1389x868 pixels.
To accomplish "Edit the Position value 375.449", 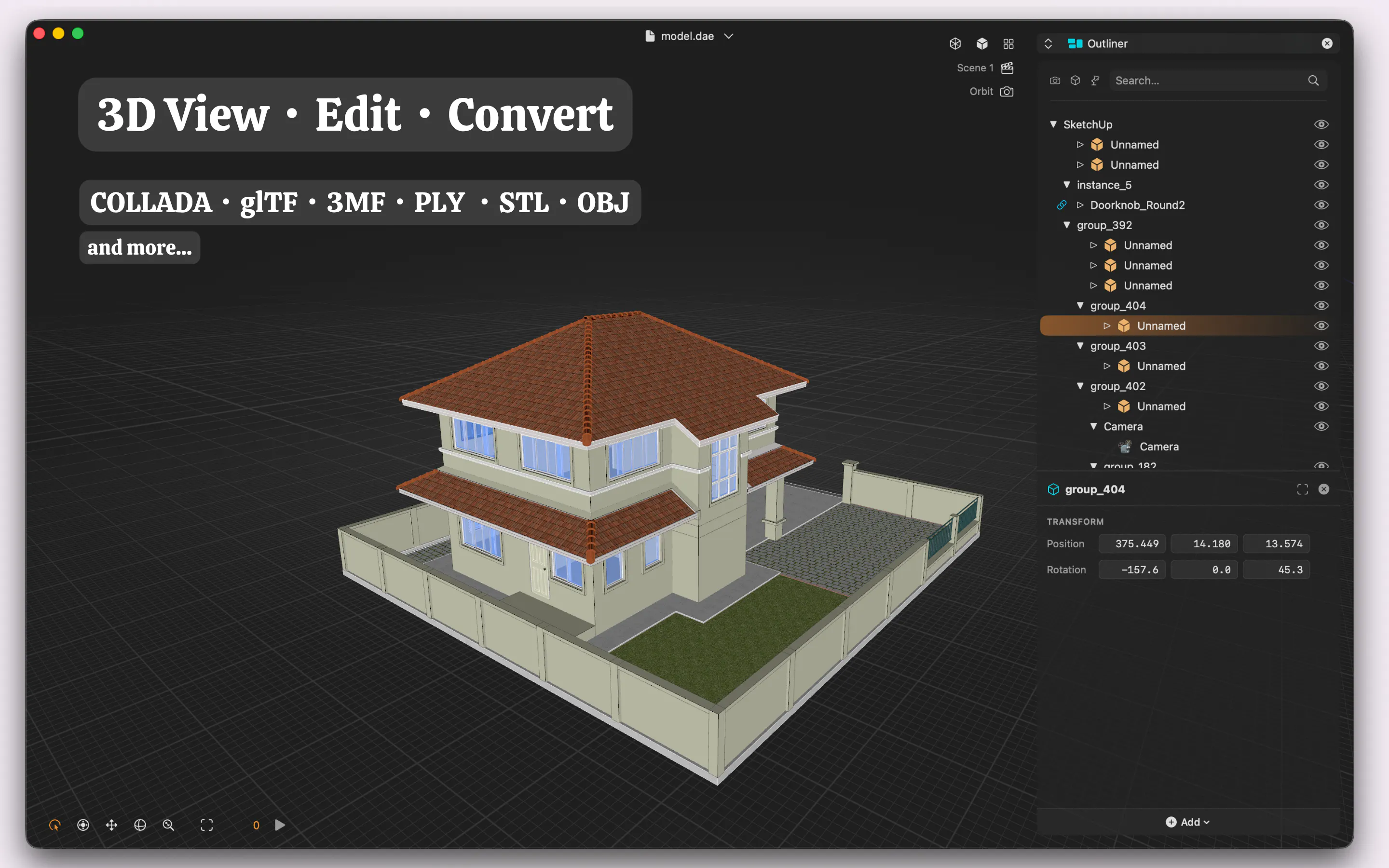I will tap(1132, 543).
